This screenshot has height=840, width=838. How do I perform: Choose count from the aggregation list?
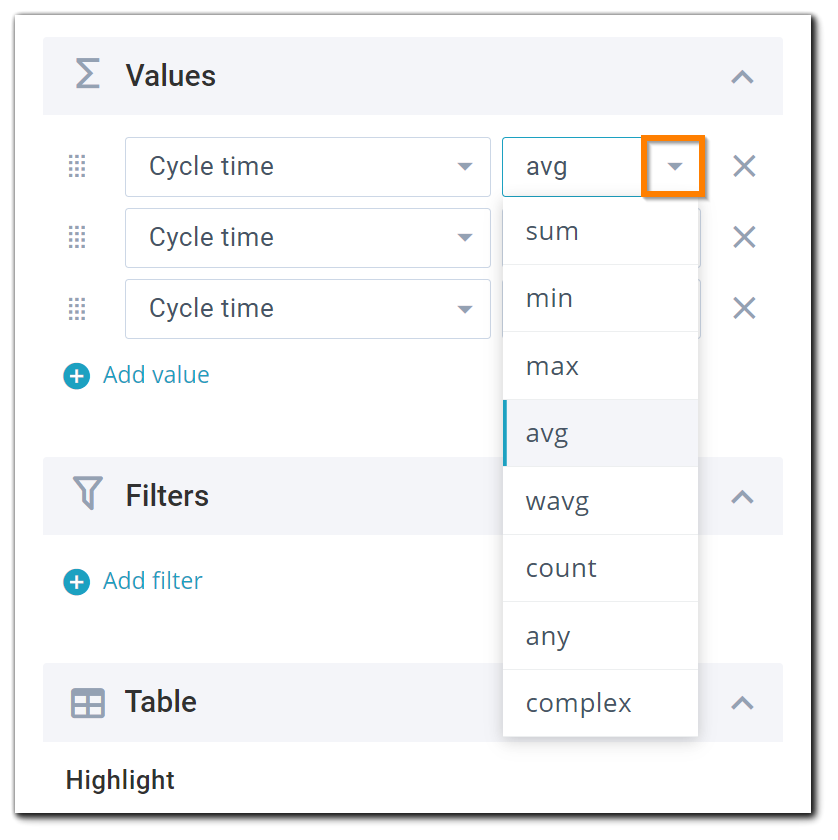[x=600, y=568]
